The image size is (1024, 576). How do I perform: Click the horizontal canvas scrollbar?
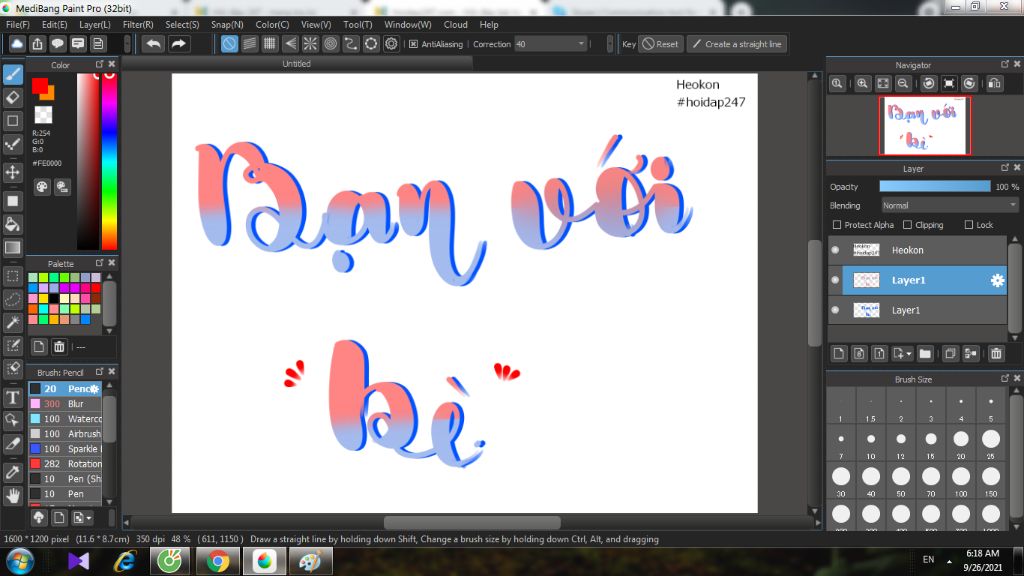472,523
